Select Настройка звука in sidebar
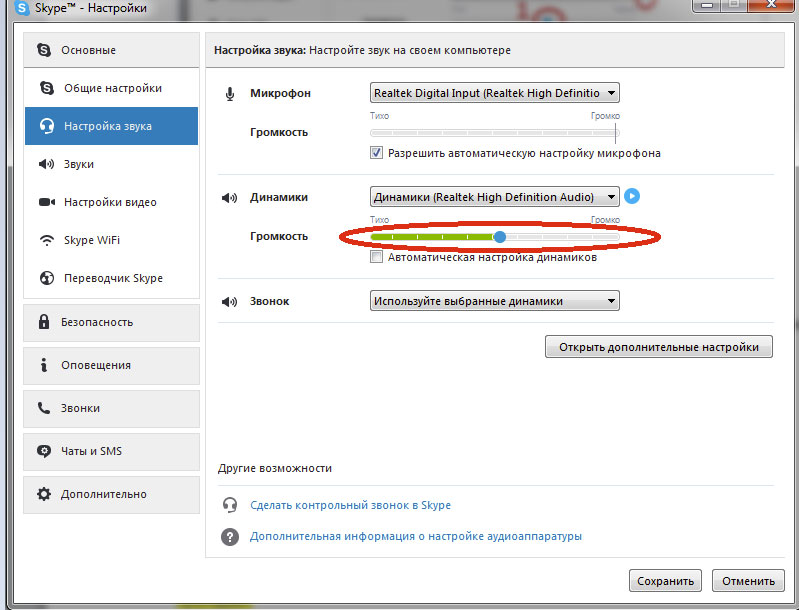 coord(111,126)
